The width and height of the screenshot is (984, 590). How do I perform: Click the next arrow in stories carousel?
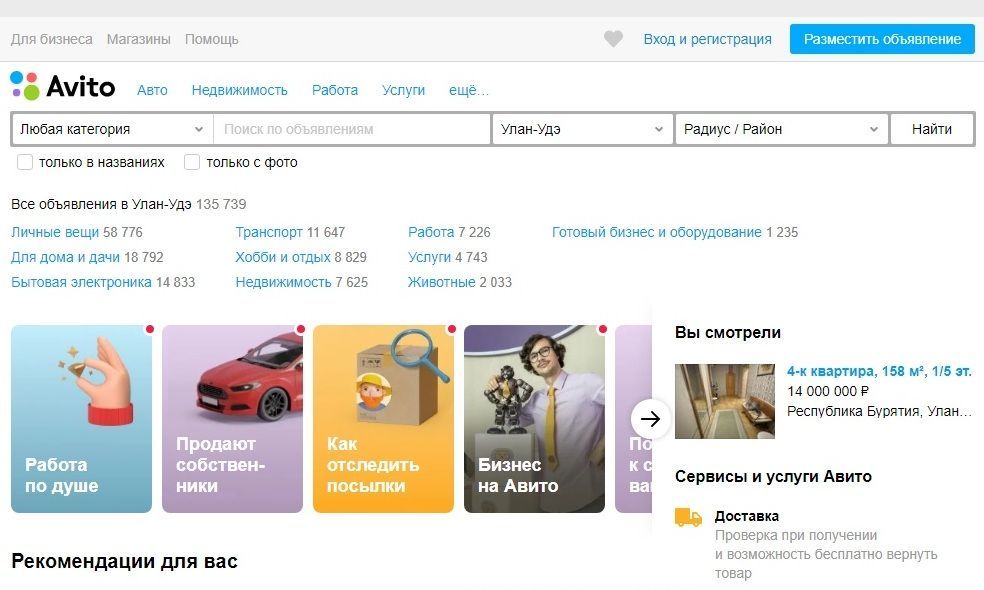pos(650,418)
